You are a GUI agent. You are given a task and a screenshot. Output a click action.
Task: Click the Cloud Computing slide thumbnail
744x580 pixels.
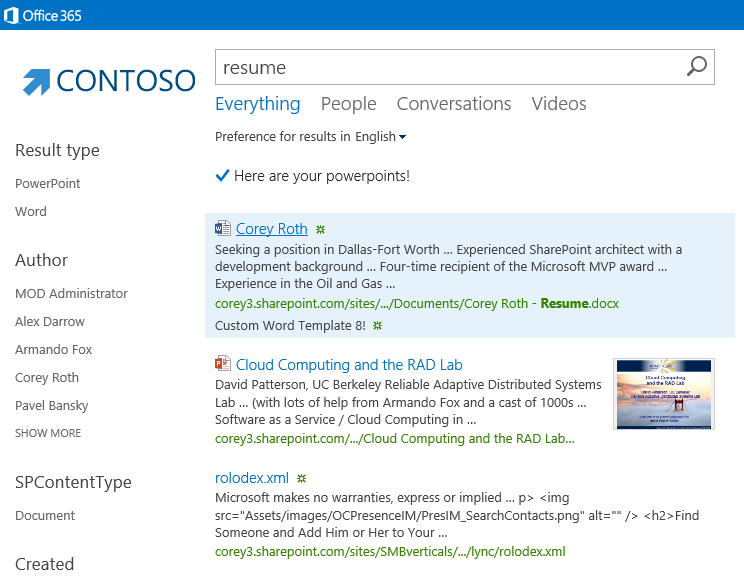click(664, 394)
